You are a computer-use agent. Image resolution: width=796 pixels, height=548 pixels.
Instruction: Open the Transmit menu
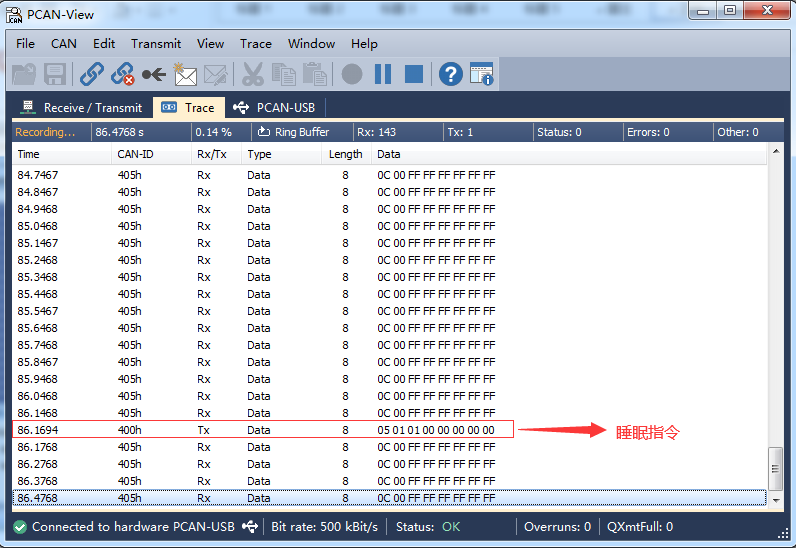click(x=156, y=44)
